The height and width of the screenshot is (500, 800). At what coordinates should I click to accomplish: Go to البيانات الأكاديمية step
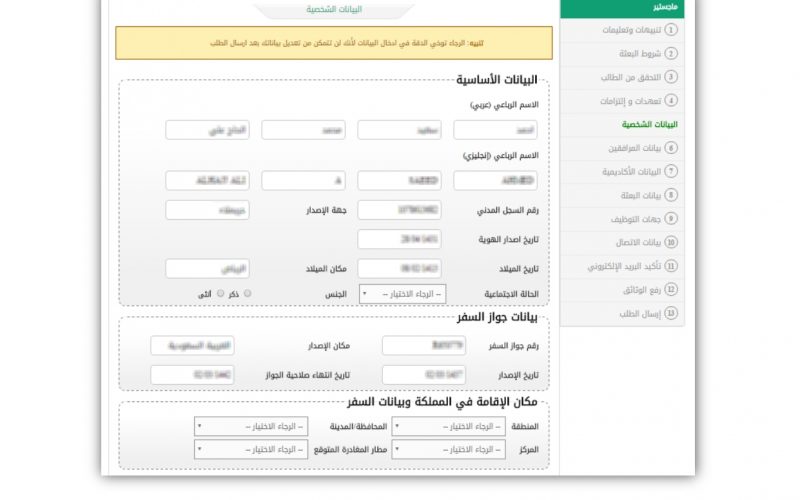[x=622, y=171]
